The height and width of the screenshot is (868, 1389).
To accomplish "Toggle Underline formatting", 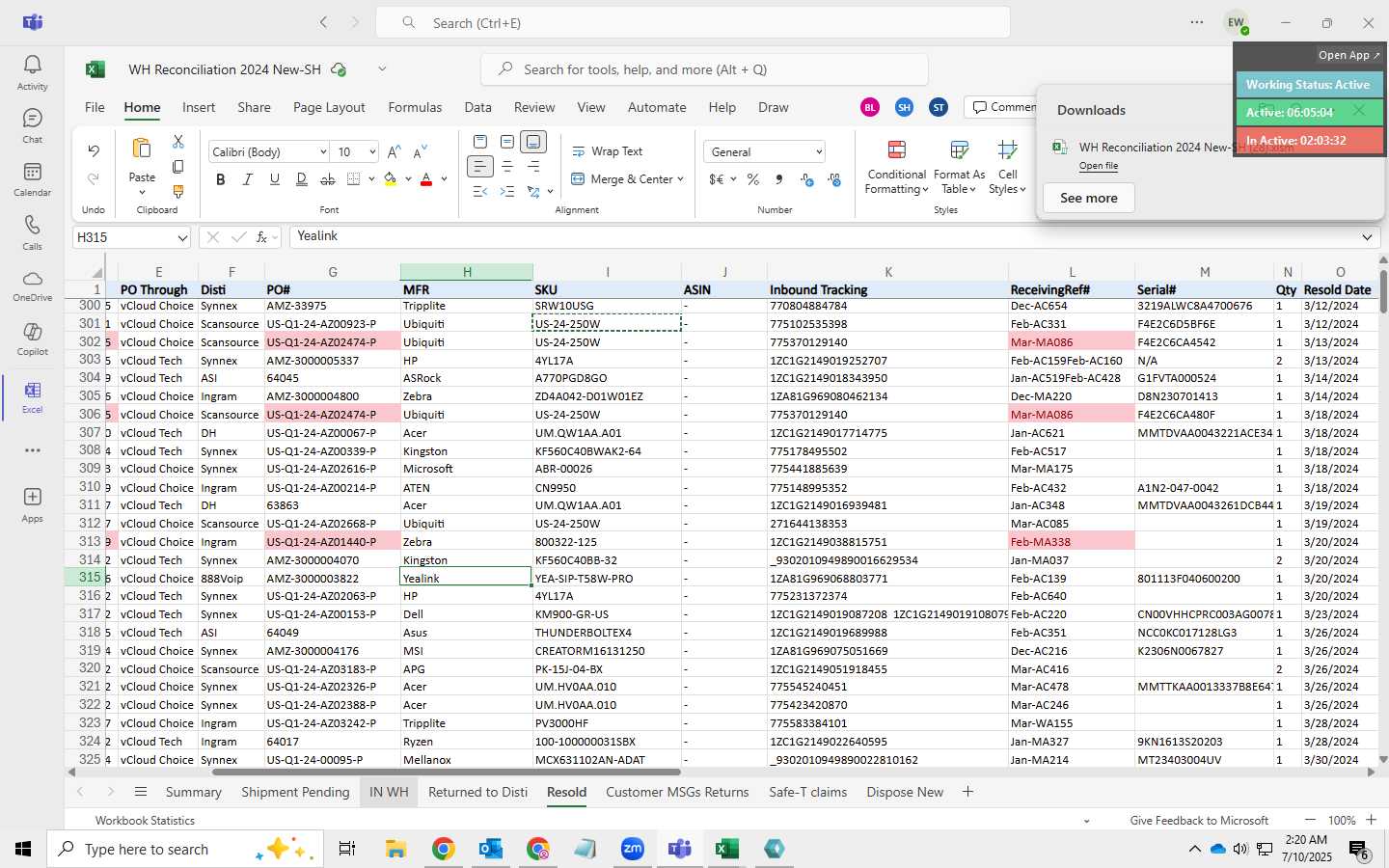I will pyautogui.click(x=275, y=179).
